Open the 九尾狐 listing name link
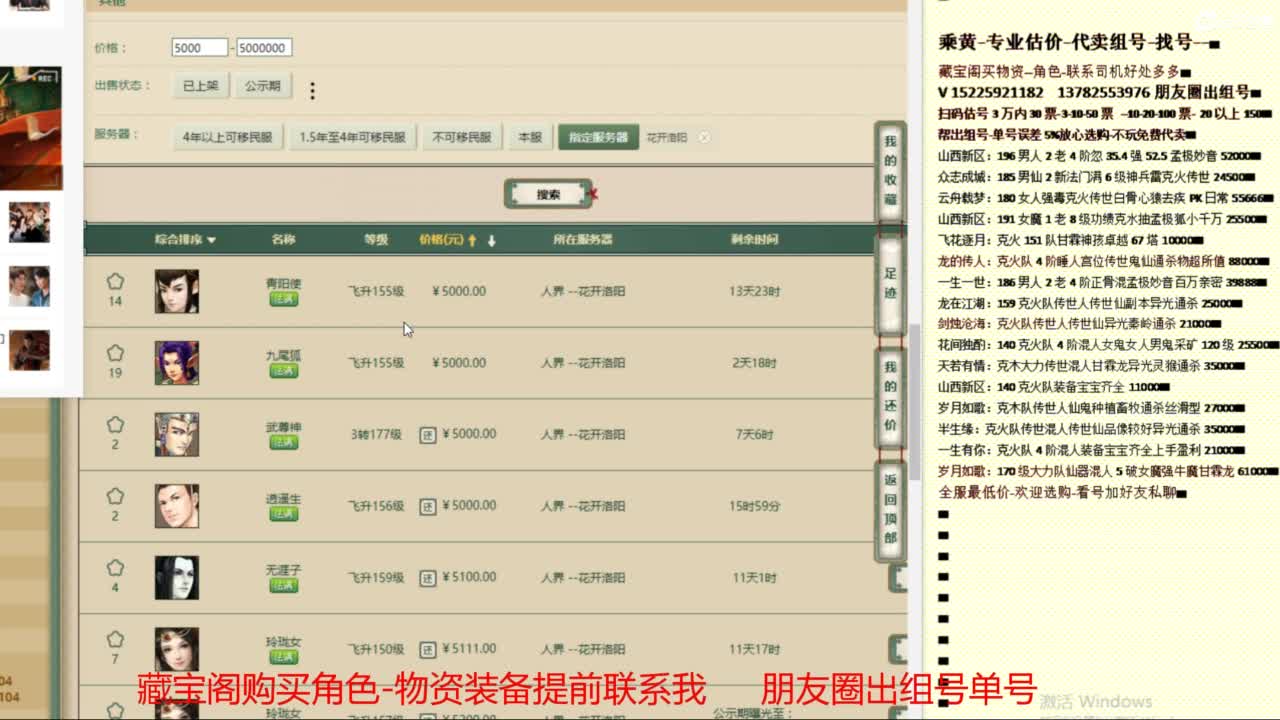Image resolution: width=1280 pixels, height=720 pixels. 283,355
